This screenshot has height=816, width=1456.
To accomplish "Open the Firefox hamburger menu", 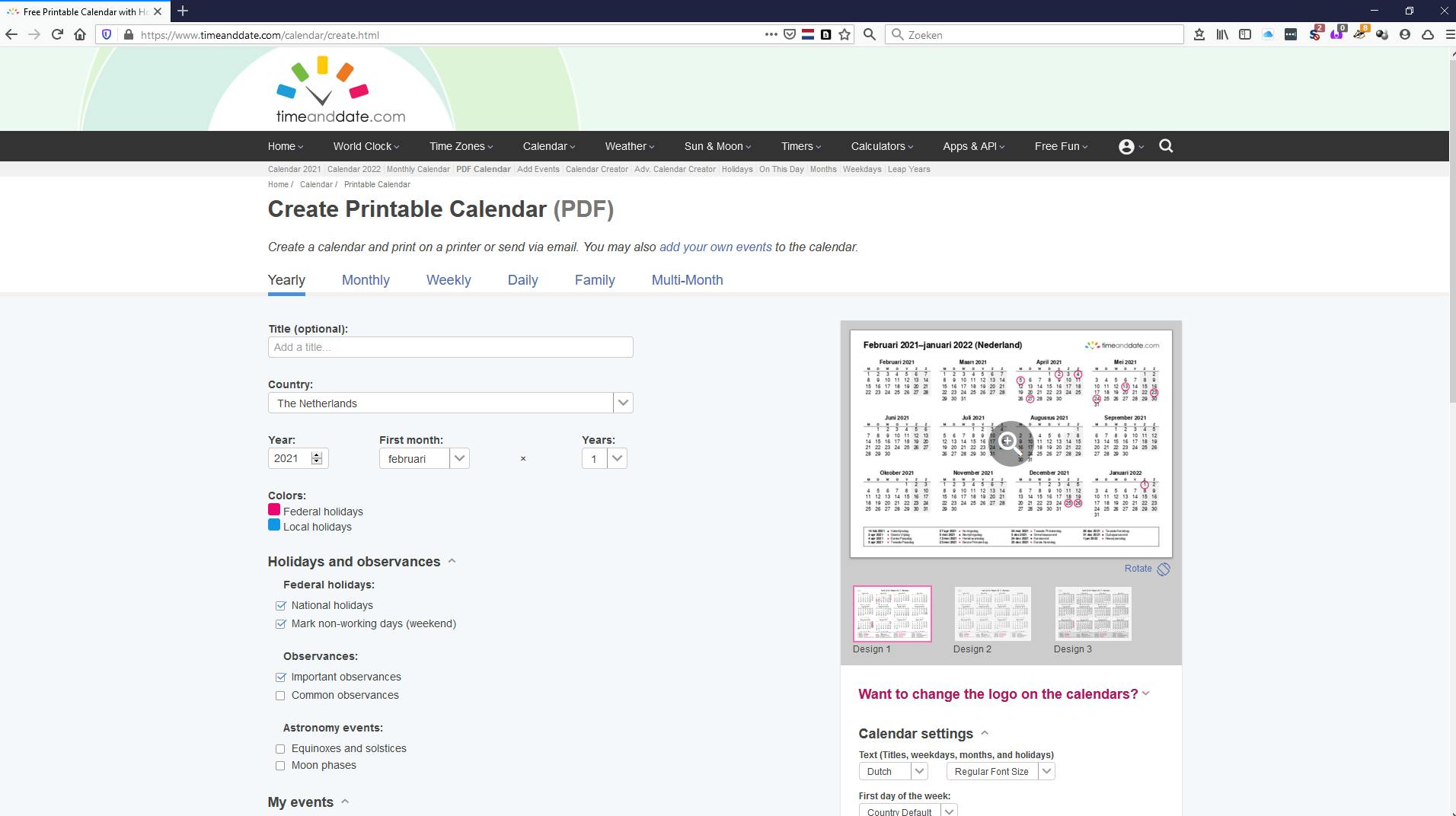I will 1450,34.
